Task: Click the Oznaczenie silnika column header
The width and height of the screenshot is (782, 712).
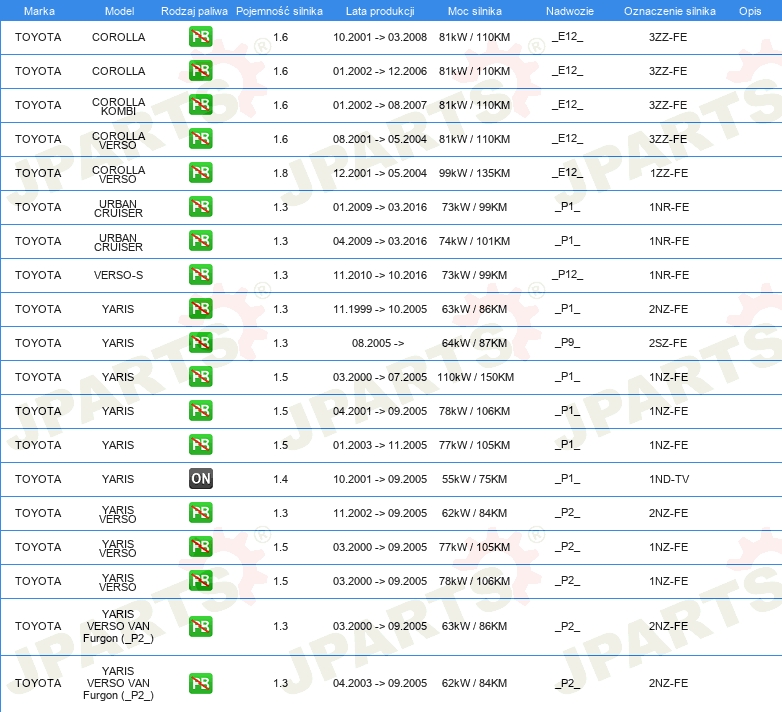Action: 669,11
